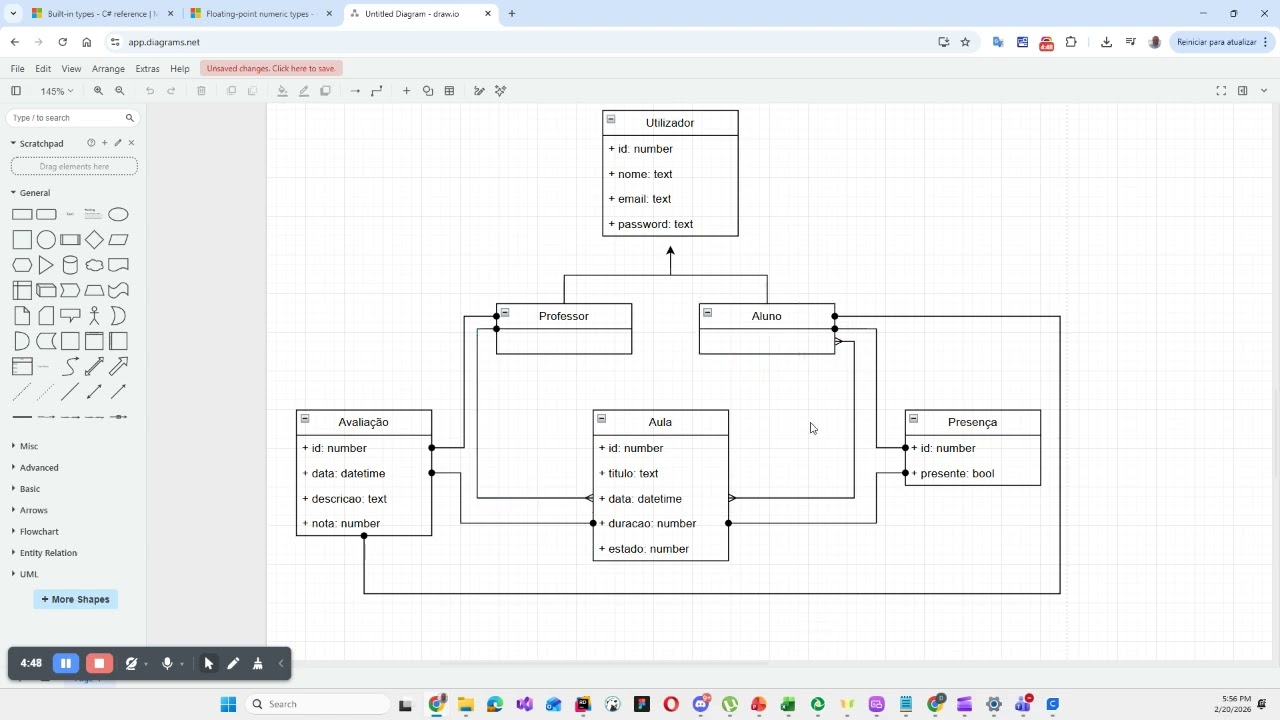Click the shapes picker icon

tap(428, 91)
